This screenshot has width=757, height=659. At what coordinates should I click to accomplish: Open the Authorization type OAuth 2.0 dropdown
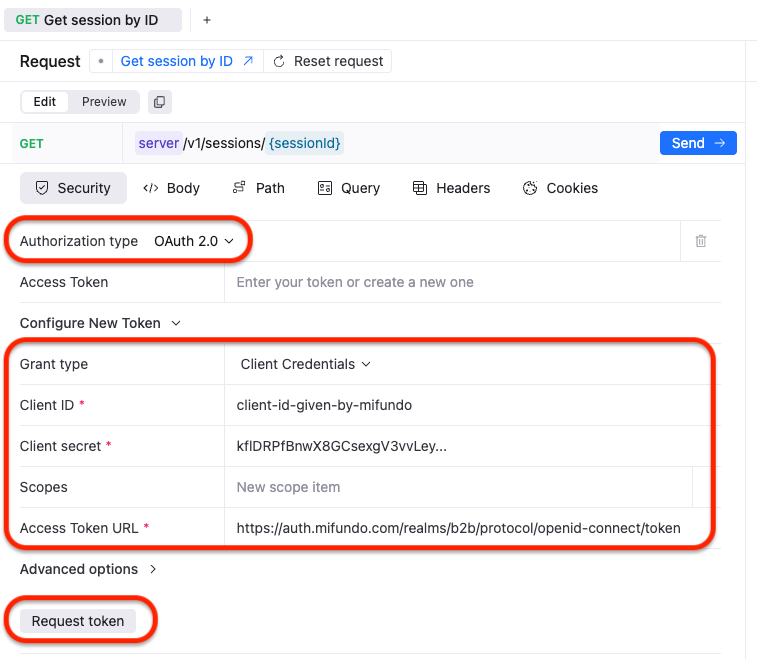194,241
